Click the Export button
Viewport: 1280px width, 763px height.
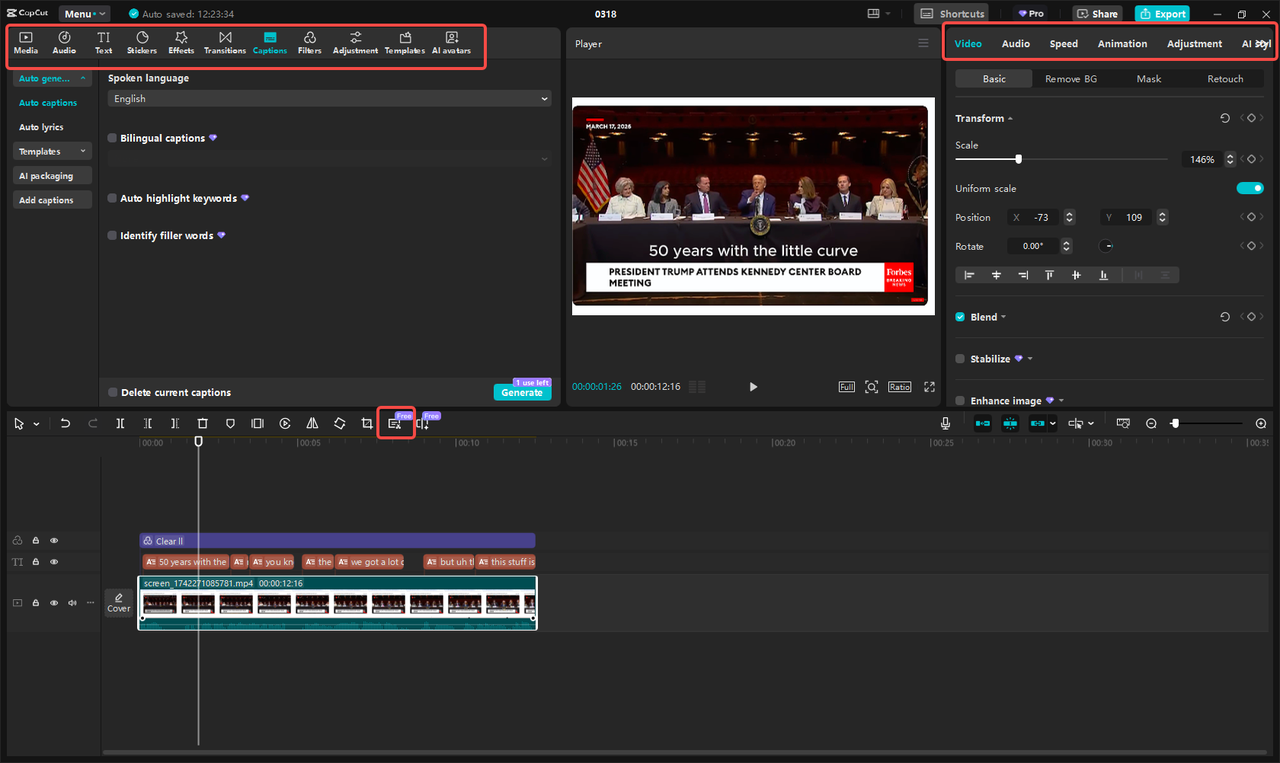1161,13
